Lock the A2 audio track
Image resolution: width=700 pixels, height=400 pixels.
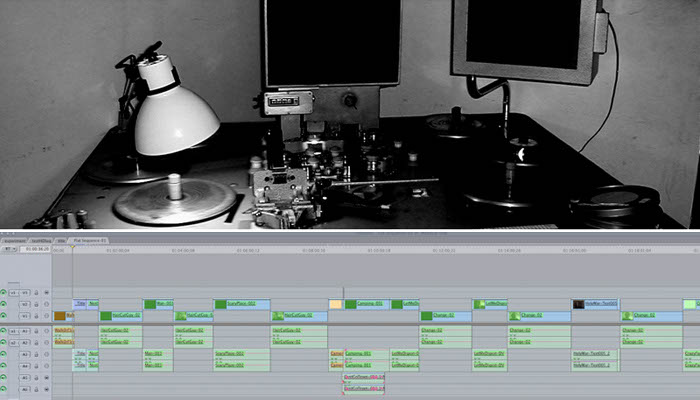[36, 342]
